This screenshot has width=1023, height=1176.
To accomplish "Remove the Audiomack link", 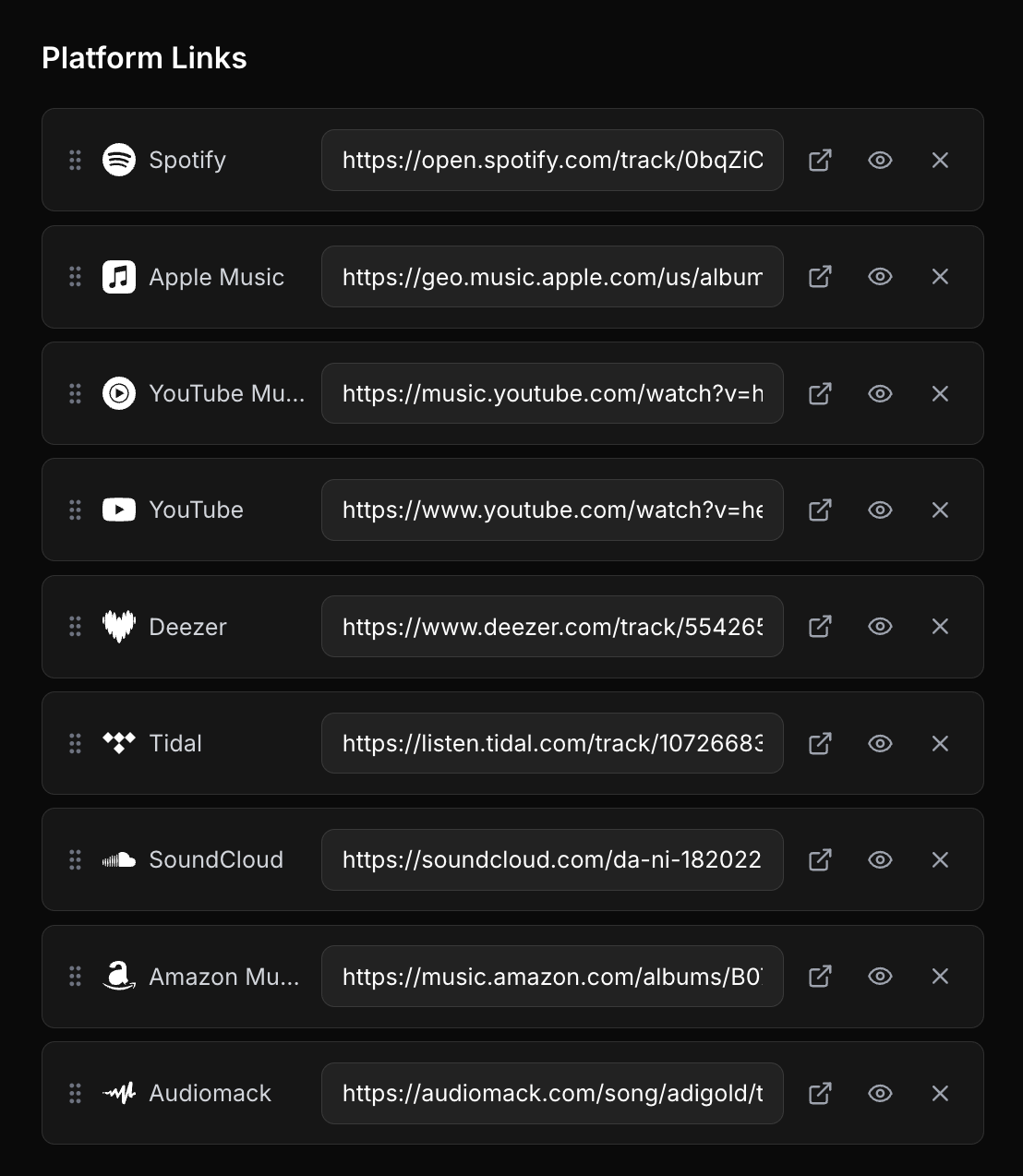I will pos(940,1094).
